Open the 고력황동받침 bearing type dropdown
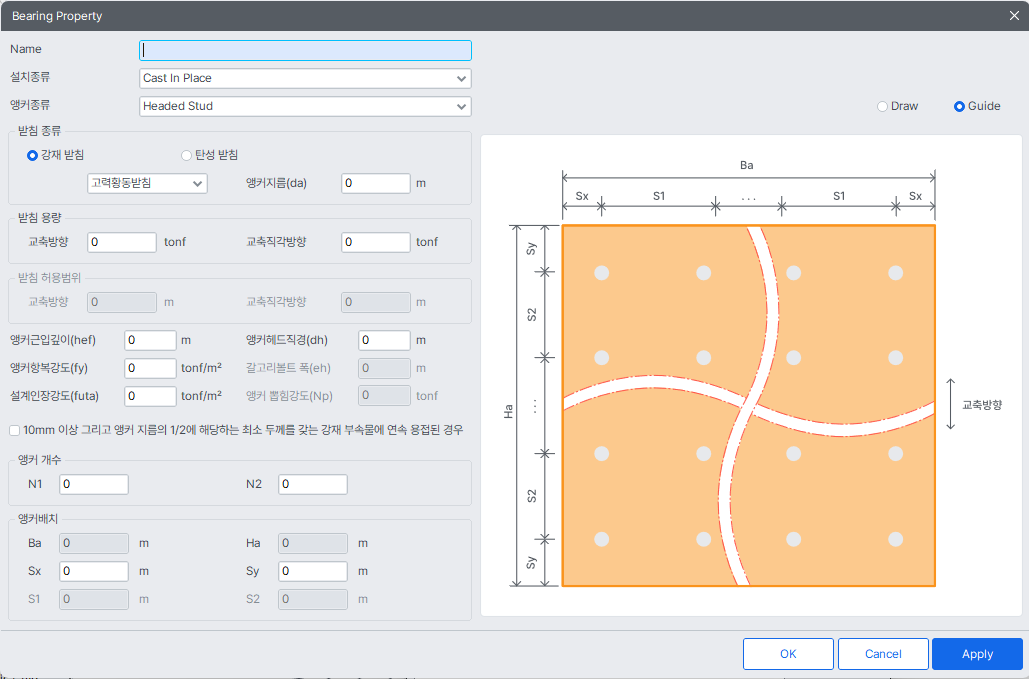1029x679 pixels. (147, 183)
